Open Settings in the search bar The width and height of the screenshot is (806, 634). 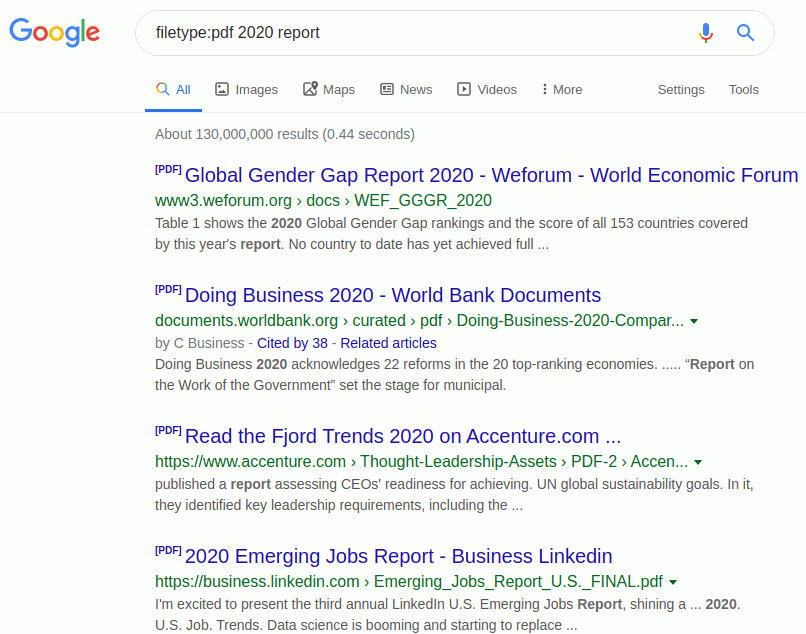coord(681,90)
